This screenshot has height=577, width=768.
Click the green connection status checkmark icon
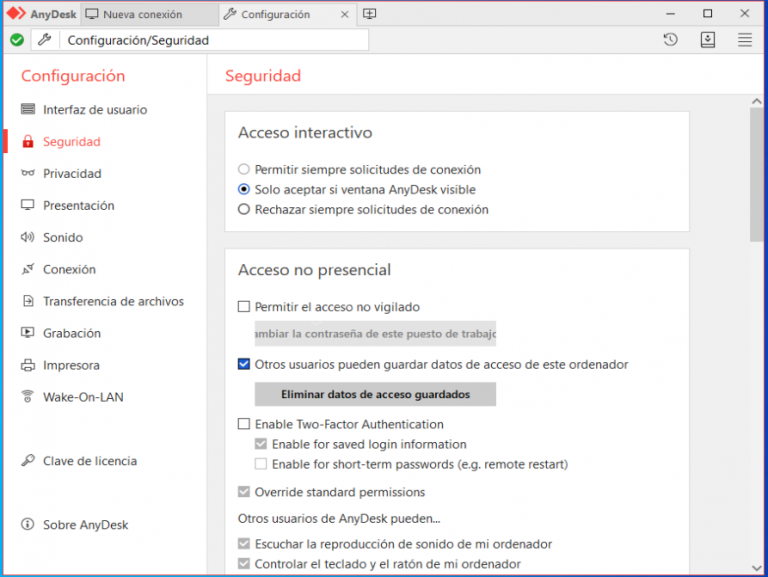(x=17, y=40)
